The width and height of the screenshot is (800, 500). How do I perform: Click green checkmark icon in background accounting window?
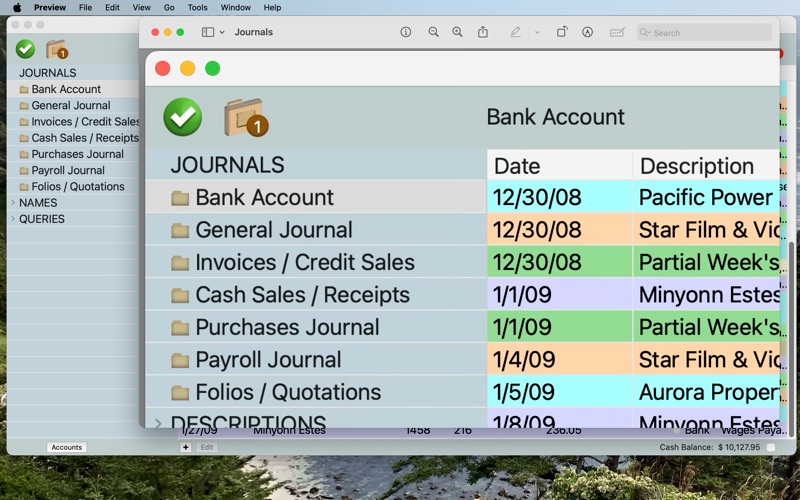point(25,49)
